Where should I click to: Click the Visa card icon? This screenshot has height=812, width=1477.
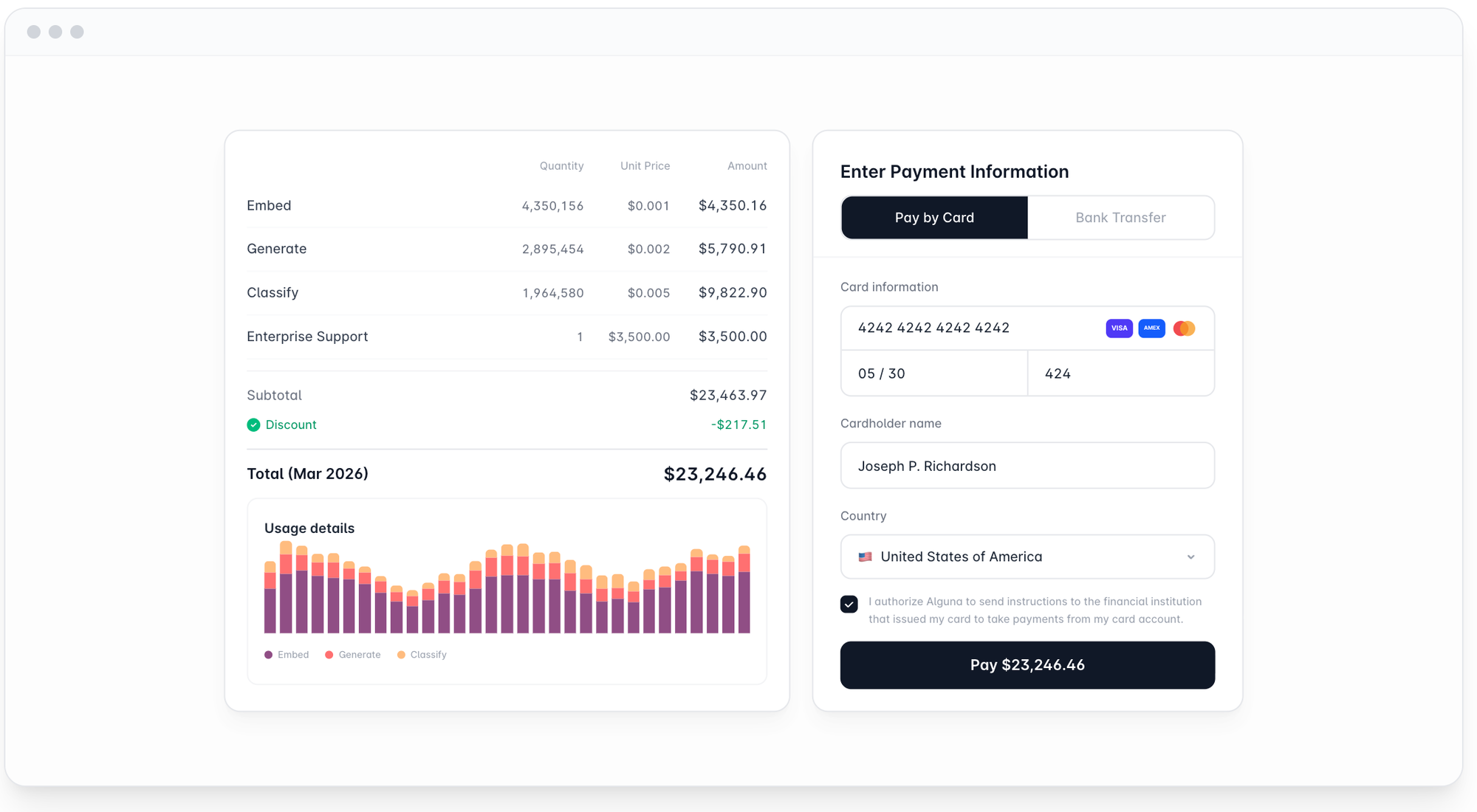pyautogui.click(x=1119, y=328)
